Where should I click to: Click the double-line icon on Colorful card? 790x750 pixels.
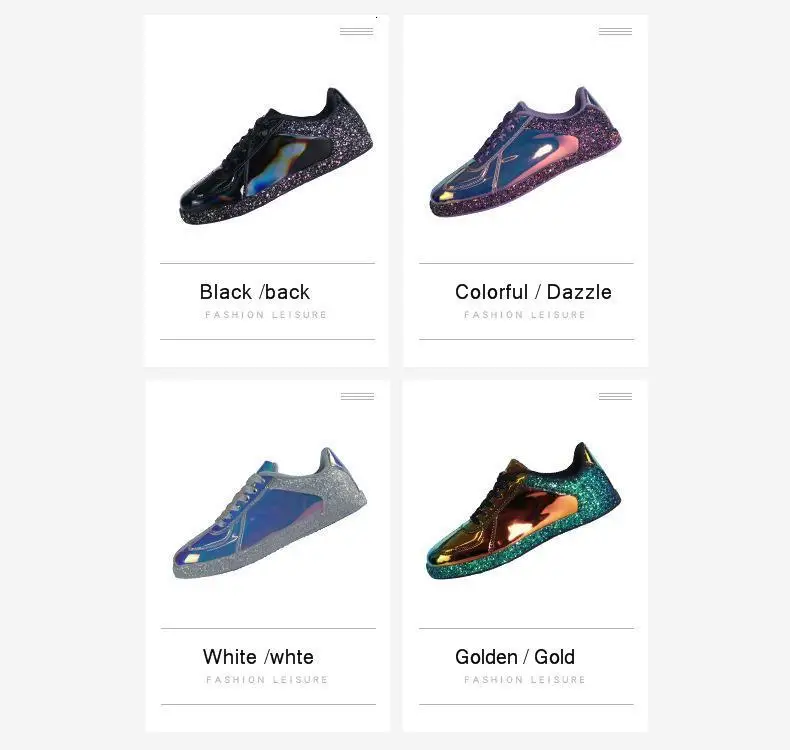pos(615,31)
